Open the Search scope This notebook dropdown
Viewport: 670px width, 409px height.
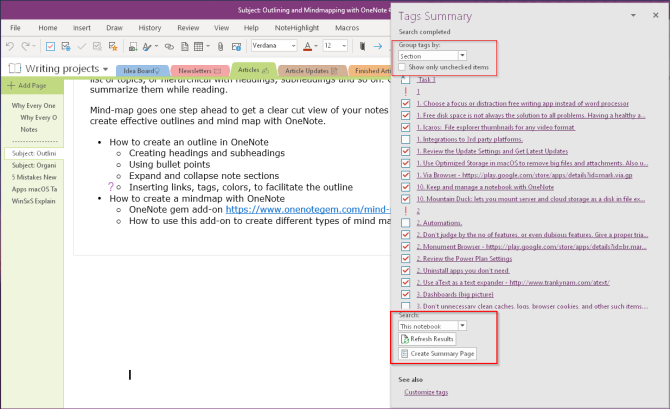[462, 325]
